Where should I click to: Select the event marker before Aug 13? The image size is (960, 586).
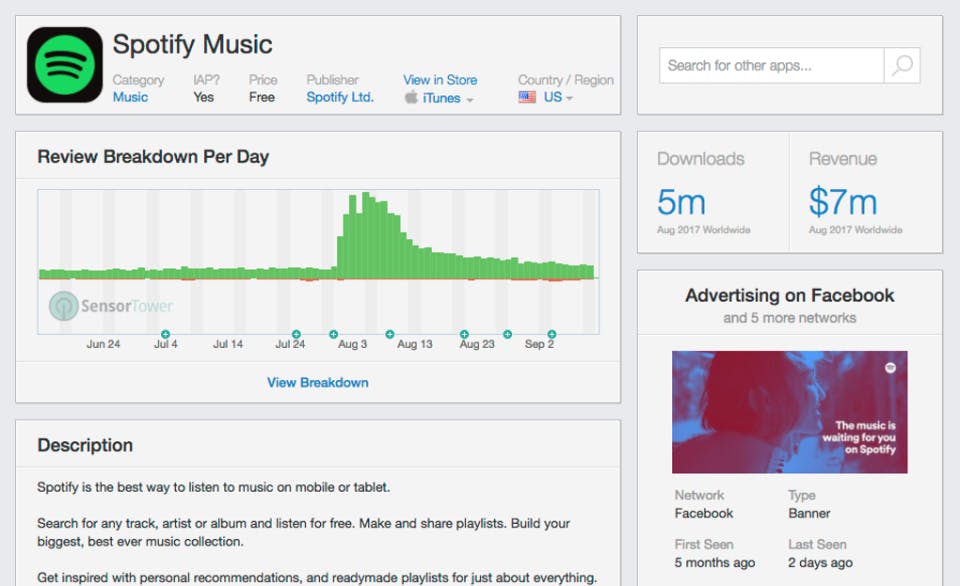[389, 334]
